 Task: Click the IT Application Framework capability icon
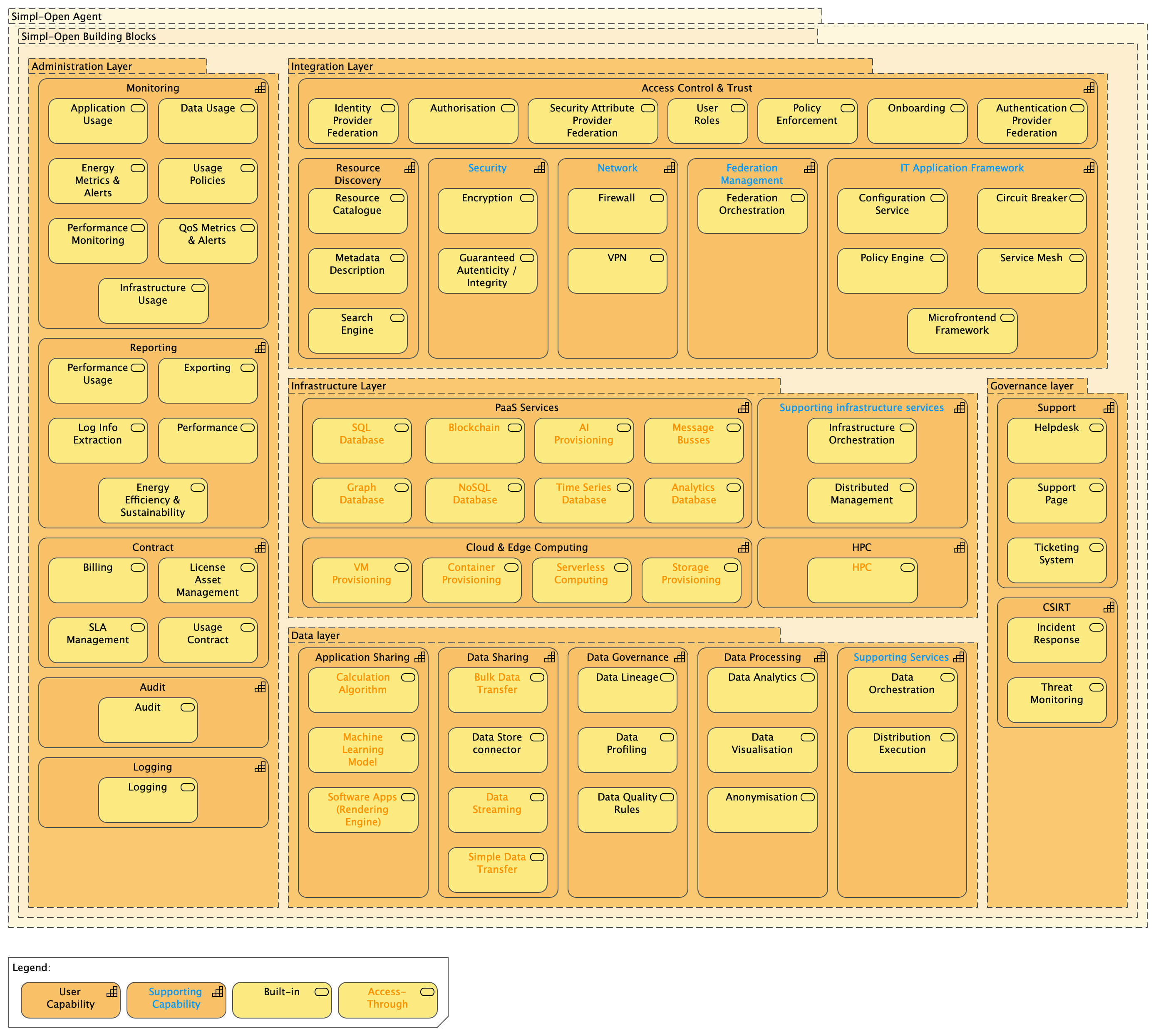(1089, 168)
